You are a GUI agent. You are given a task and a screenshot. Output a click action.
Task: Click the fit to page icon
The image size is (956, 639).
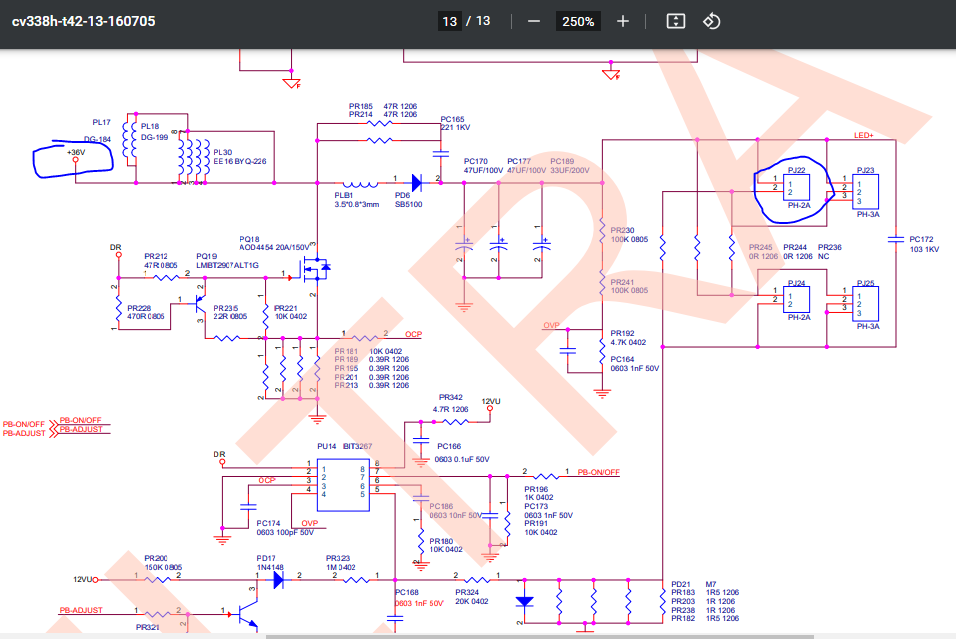[x=676, y=21]
